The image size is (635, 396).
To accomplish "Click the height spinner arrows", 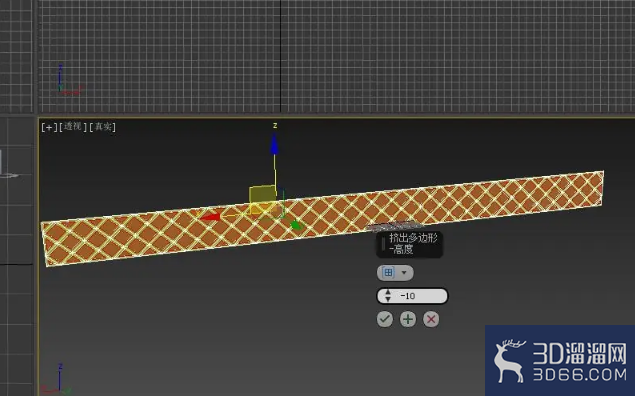I will coord(388,296).
